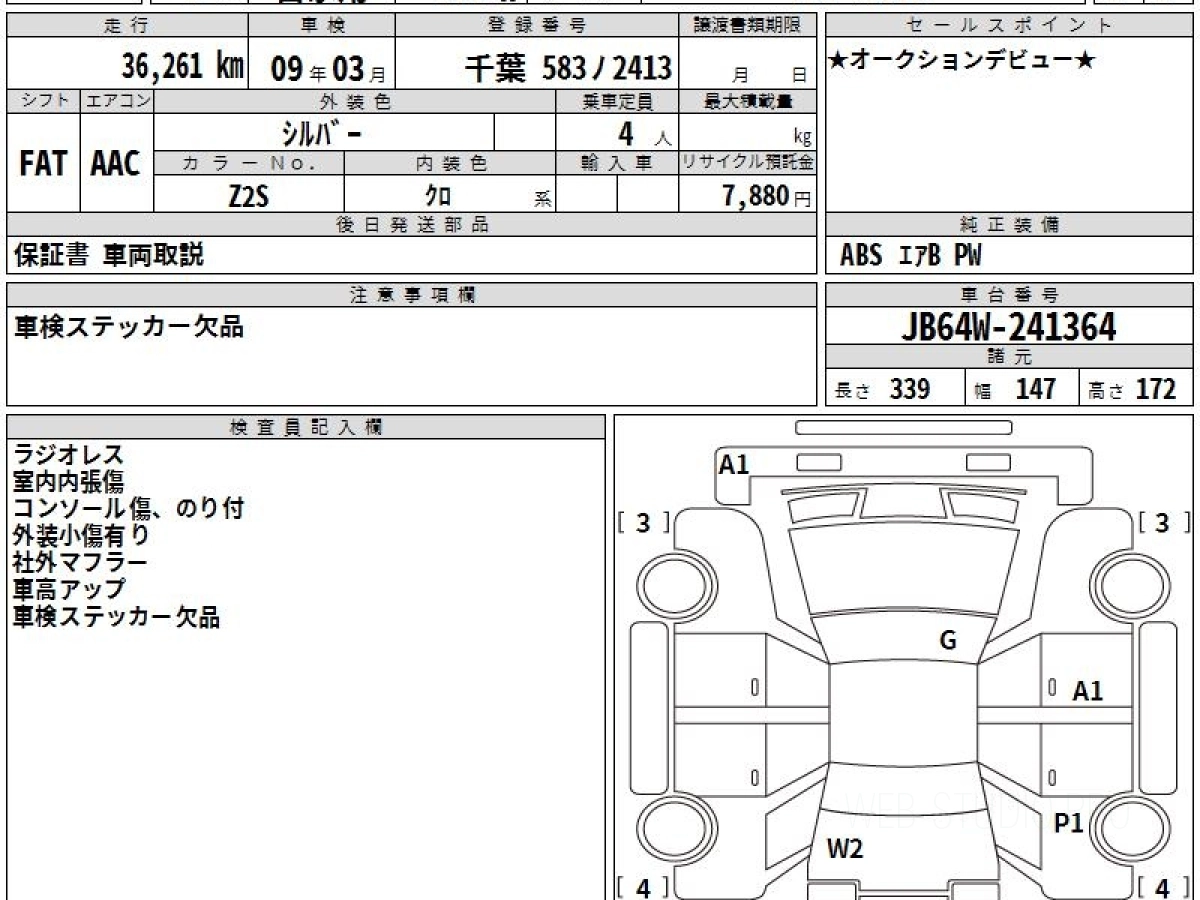Click the height value 172

(1155, 389)
